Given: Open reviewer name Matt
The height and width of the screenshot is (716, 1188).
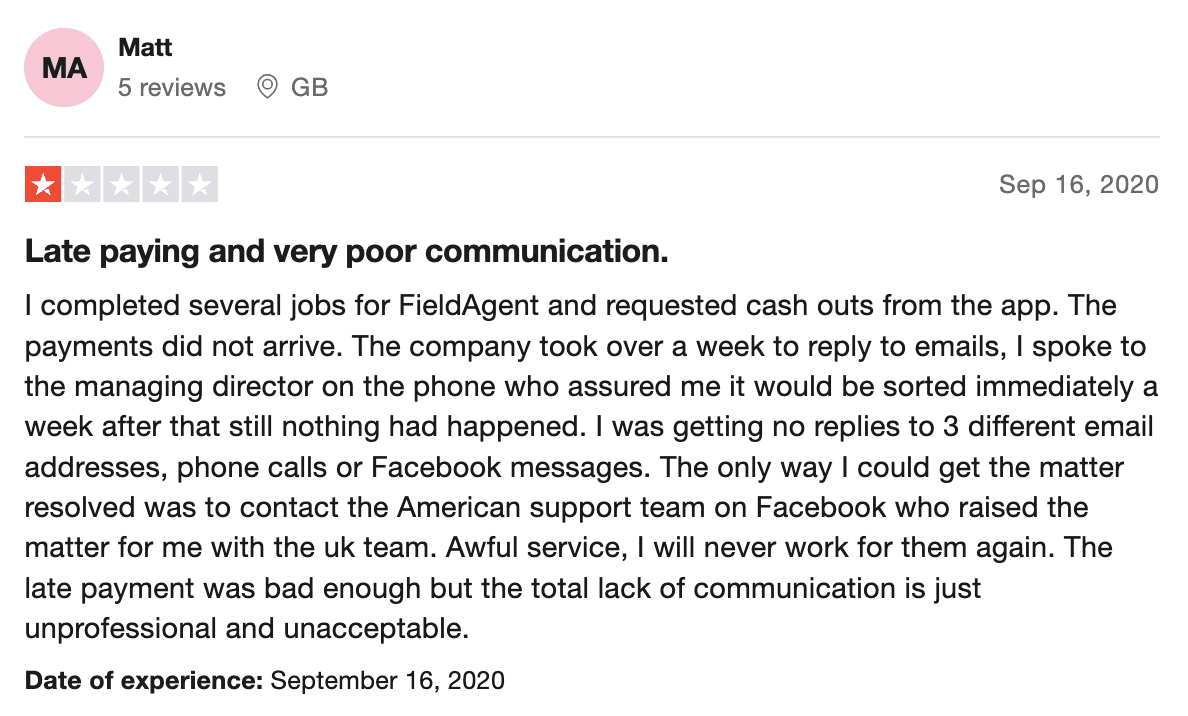Looking at the screenshot, I should click(145, 47).
